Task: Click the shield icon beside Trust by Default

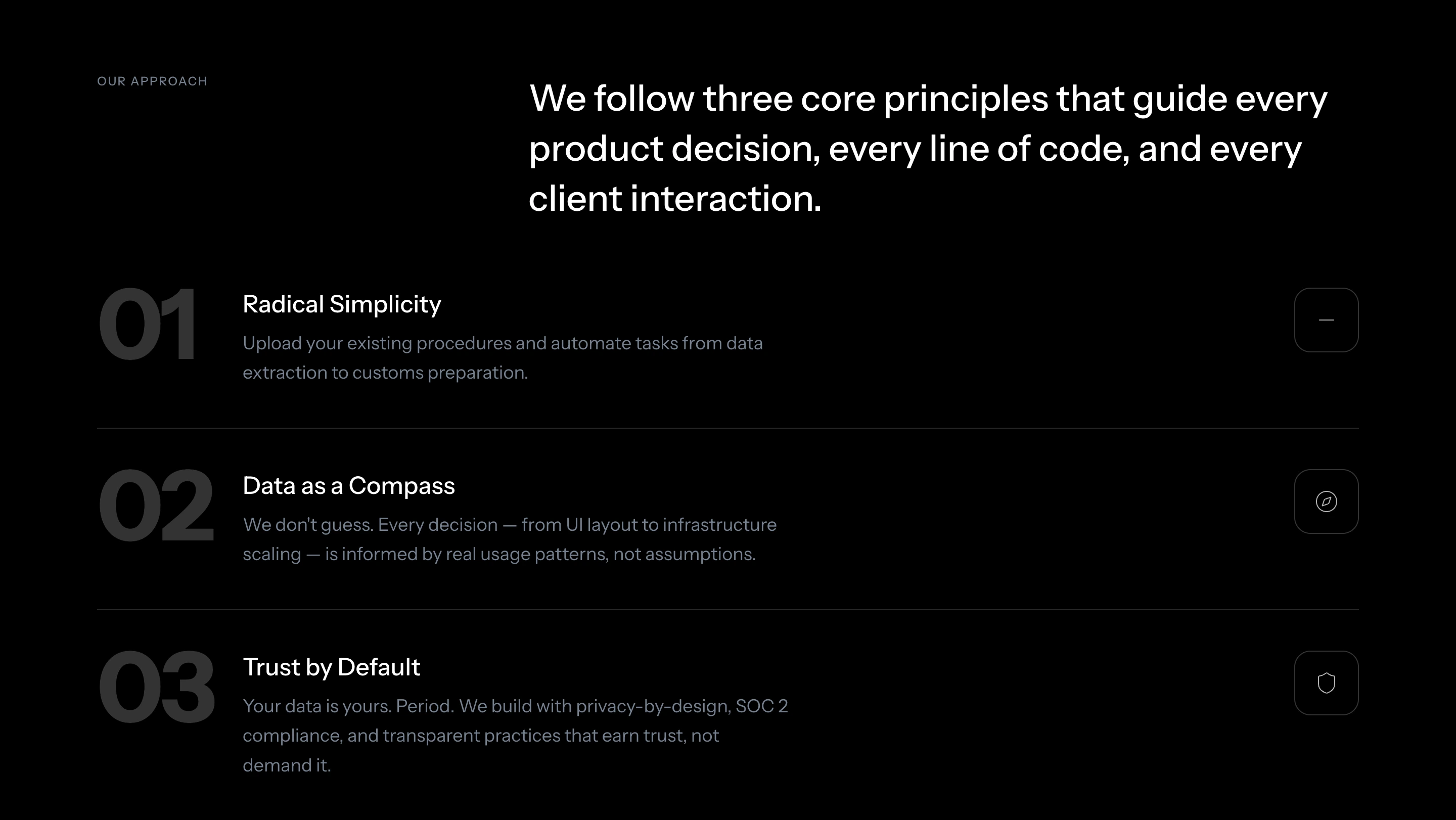Action: click(1326, 682)
